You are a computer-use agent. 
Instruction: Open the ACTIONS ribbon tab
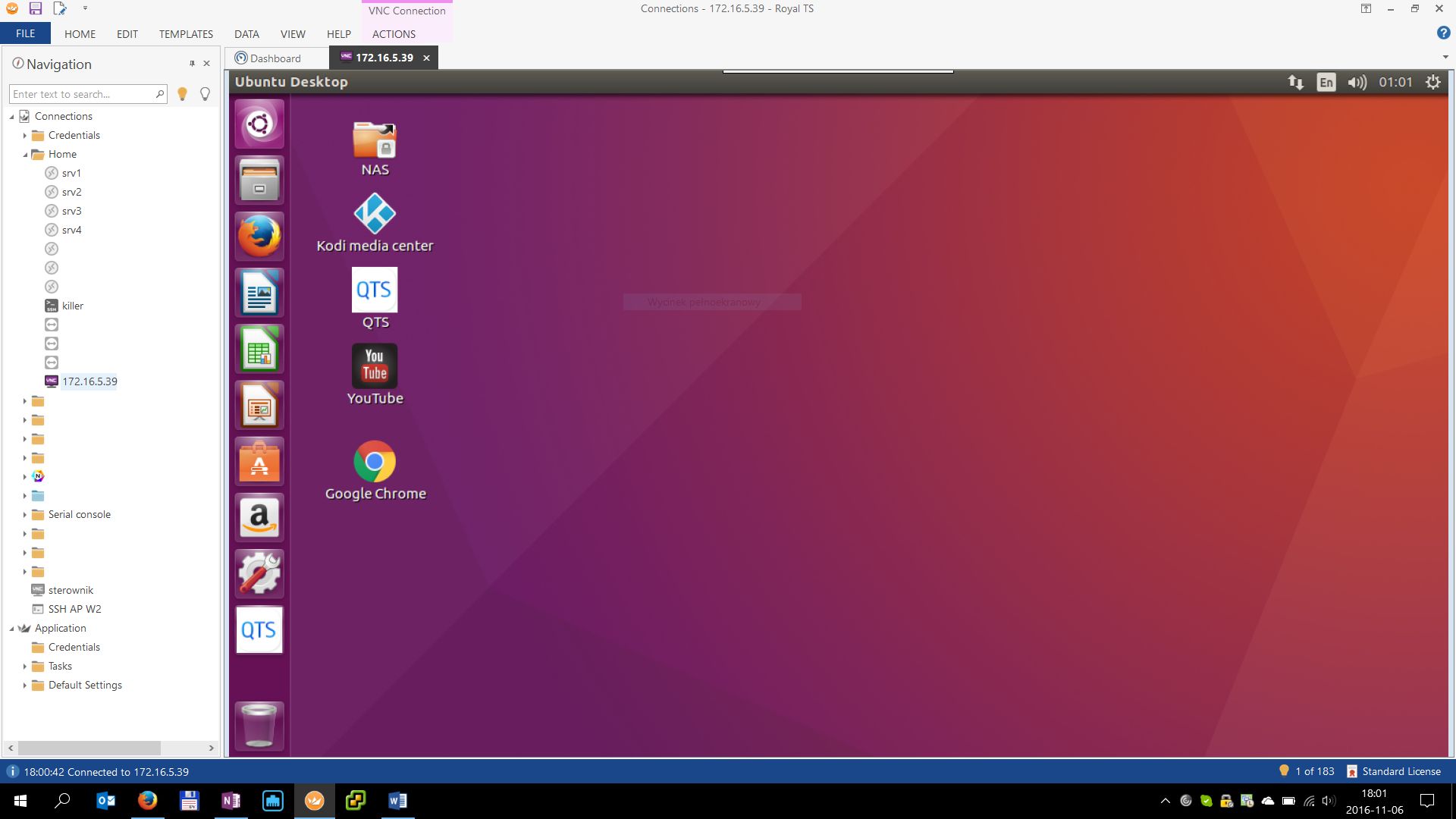394,34
